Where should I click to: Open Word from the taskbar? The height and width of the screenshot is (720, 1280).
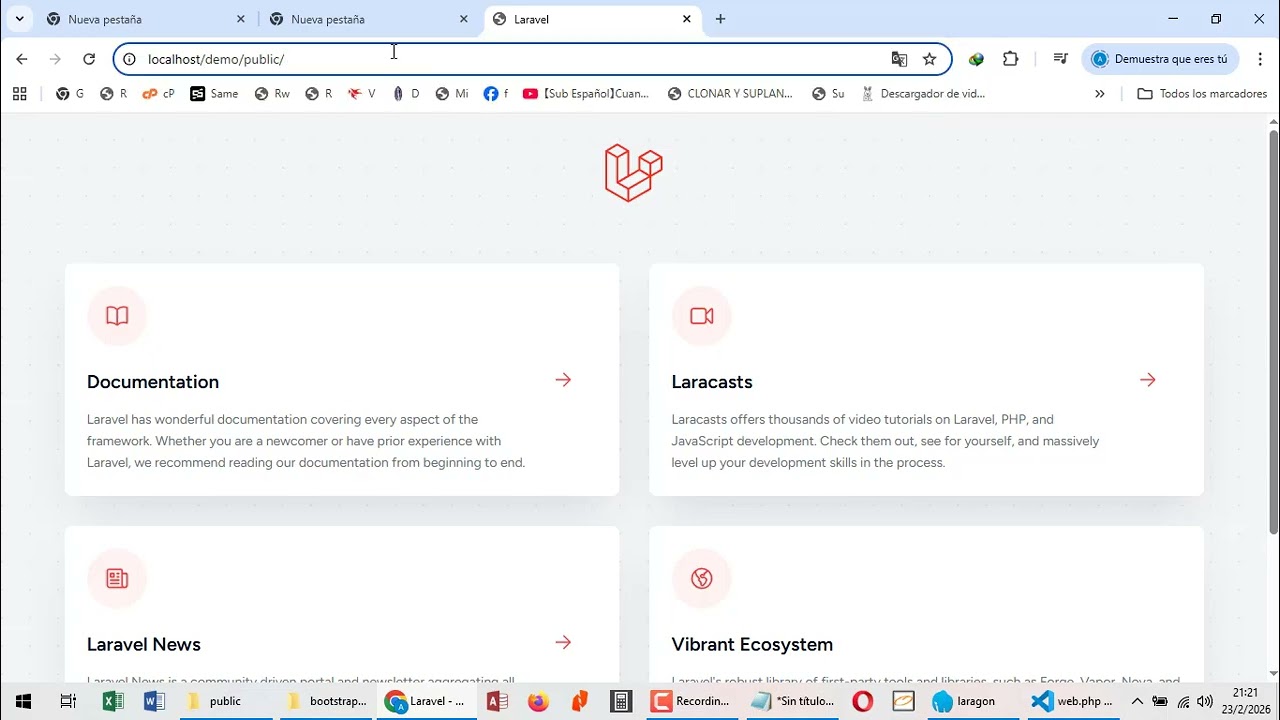point(154,701)
